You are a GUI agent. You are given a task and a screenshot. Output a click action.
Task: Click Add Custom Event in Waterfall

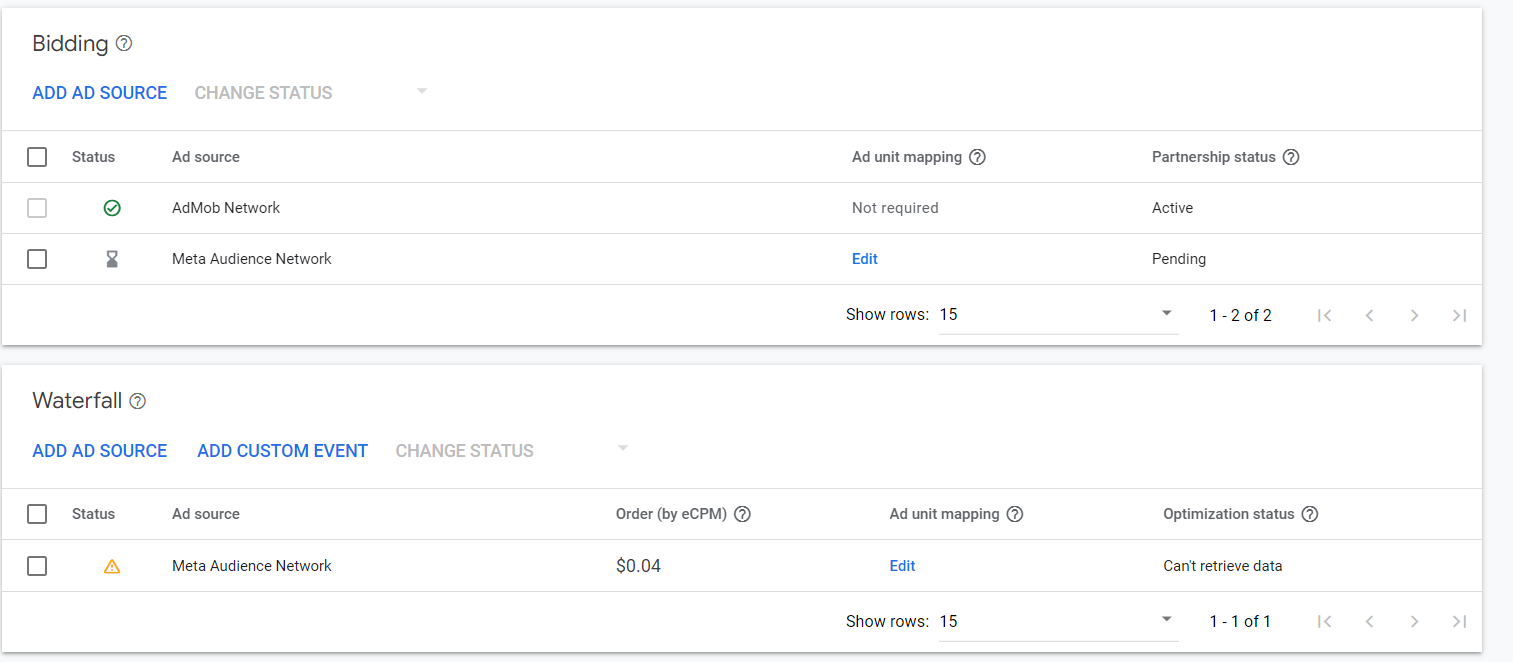tap(282, 451)
